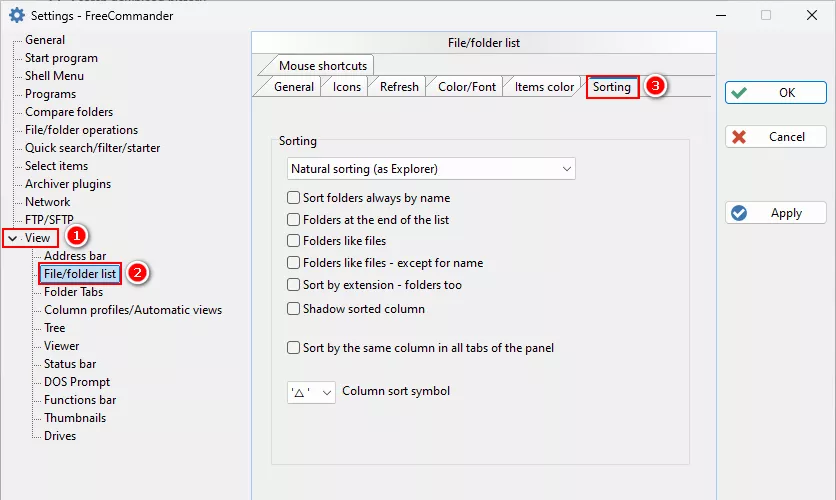The width and height of the screenshot is (836, 500).
Task: Open Quick search/filter/starter settings
Action: click(92, 148)
